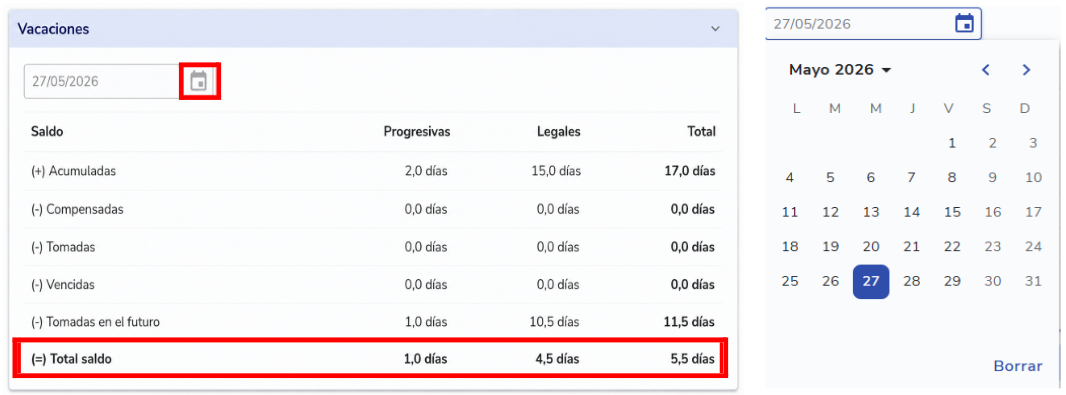This screenshot has height=395, width=1066.
Task: Click the 5,5 días total saldo
Action: point(693,359)
